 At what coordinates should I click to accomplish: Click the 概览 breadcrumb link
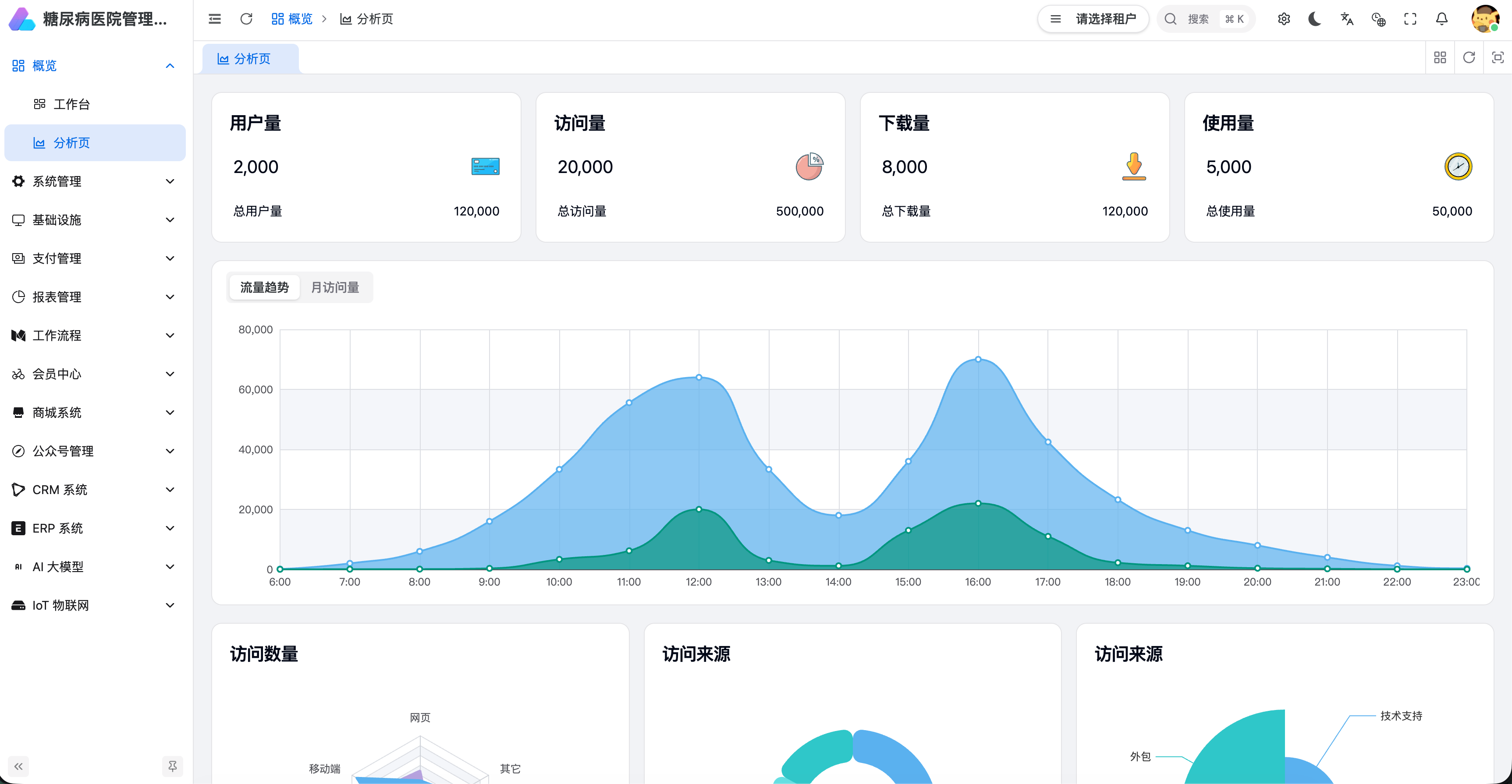point(292,19)
